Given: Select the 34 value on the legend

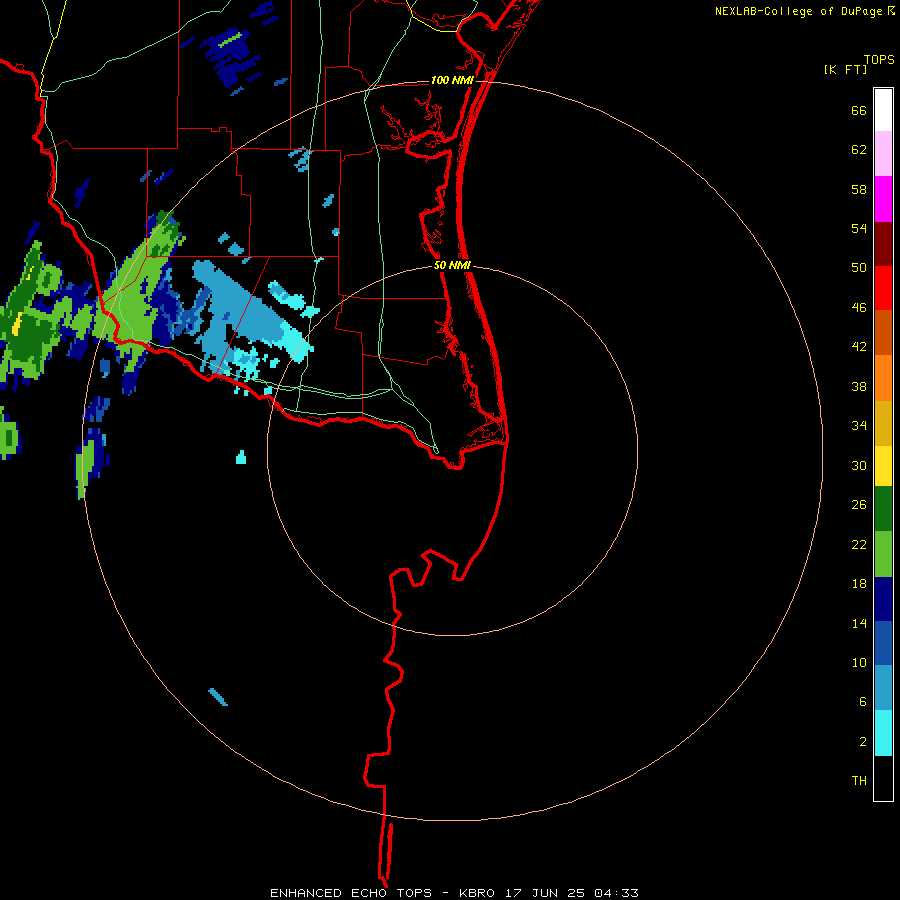Looking at the screenshot, I should click(x=859, y=426).
